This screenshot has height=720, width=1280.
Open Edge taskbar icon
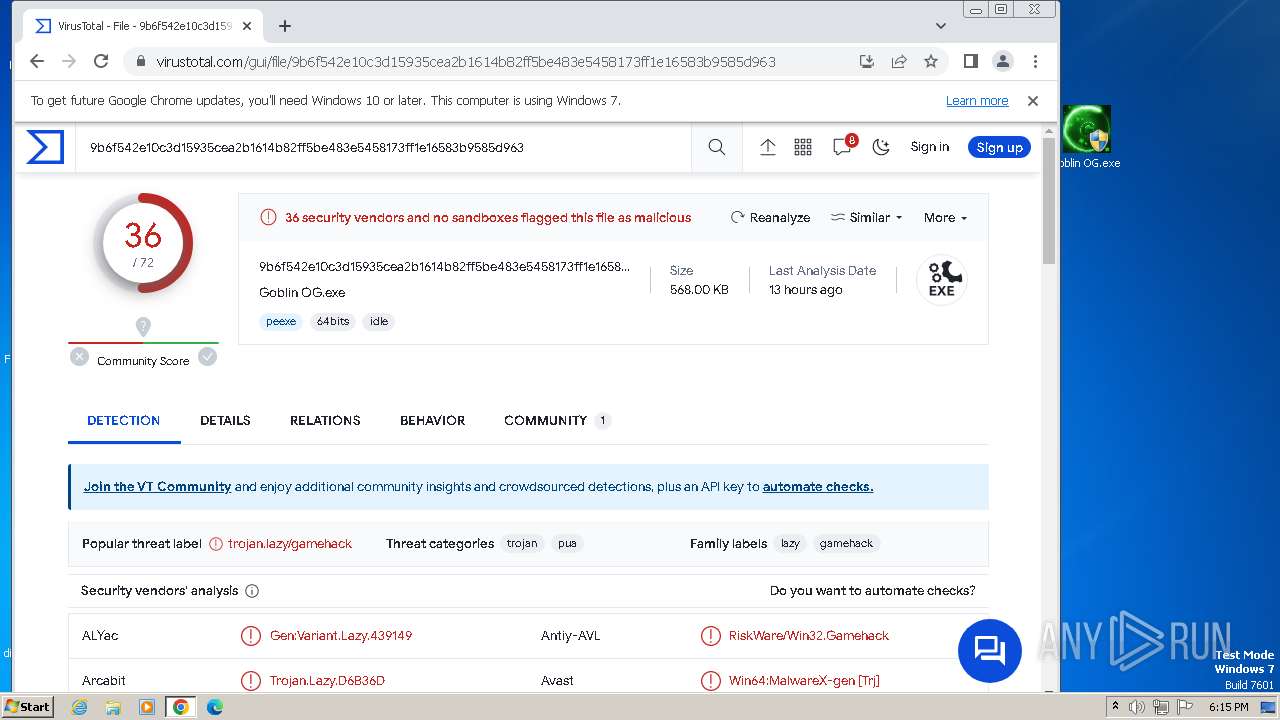(215, 707)
